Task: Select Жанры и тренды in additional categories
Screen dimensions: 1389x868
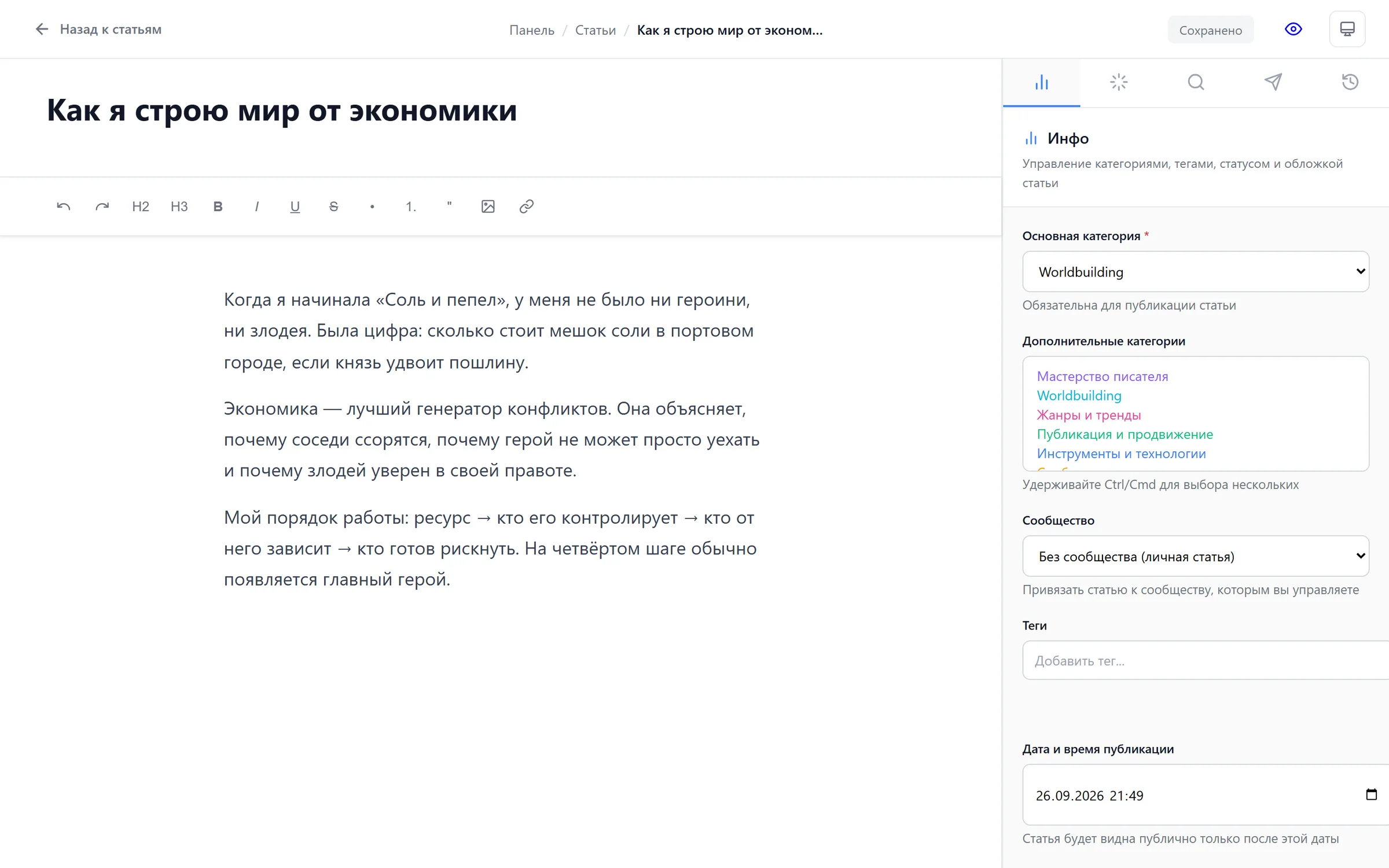Action: pos(1089,415)
